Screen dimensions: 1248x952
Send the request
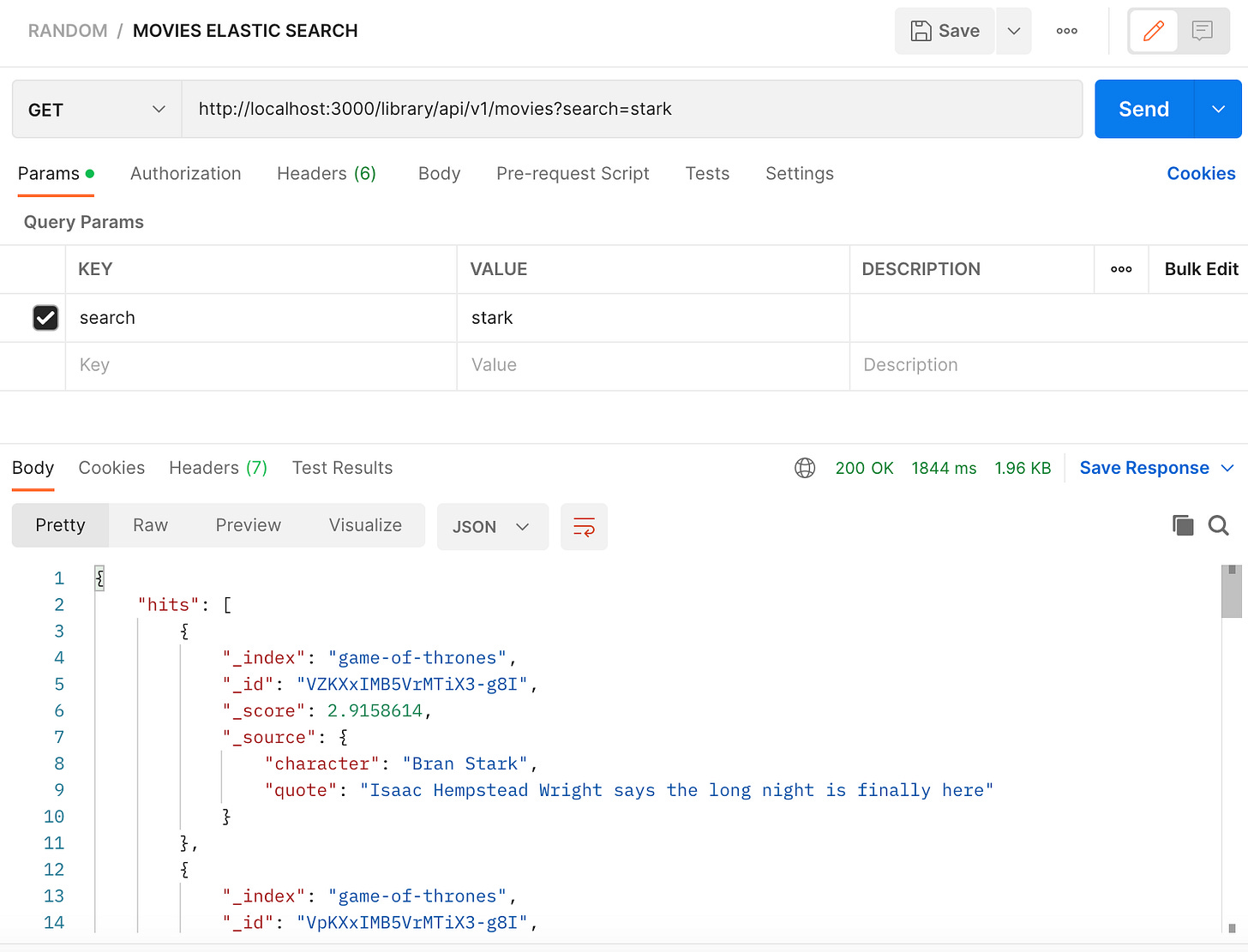click(1144, 110)
